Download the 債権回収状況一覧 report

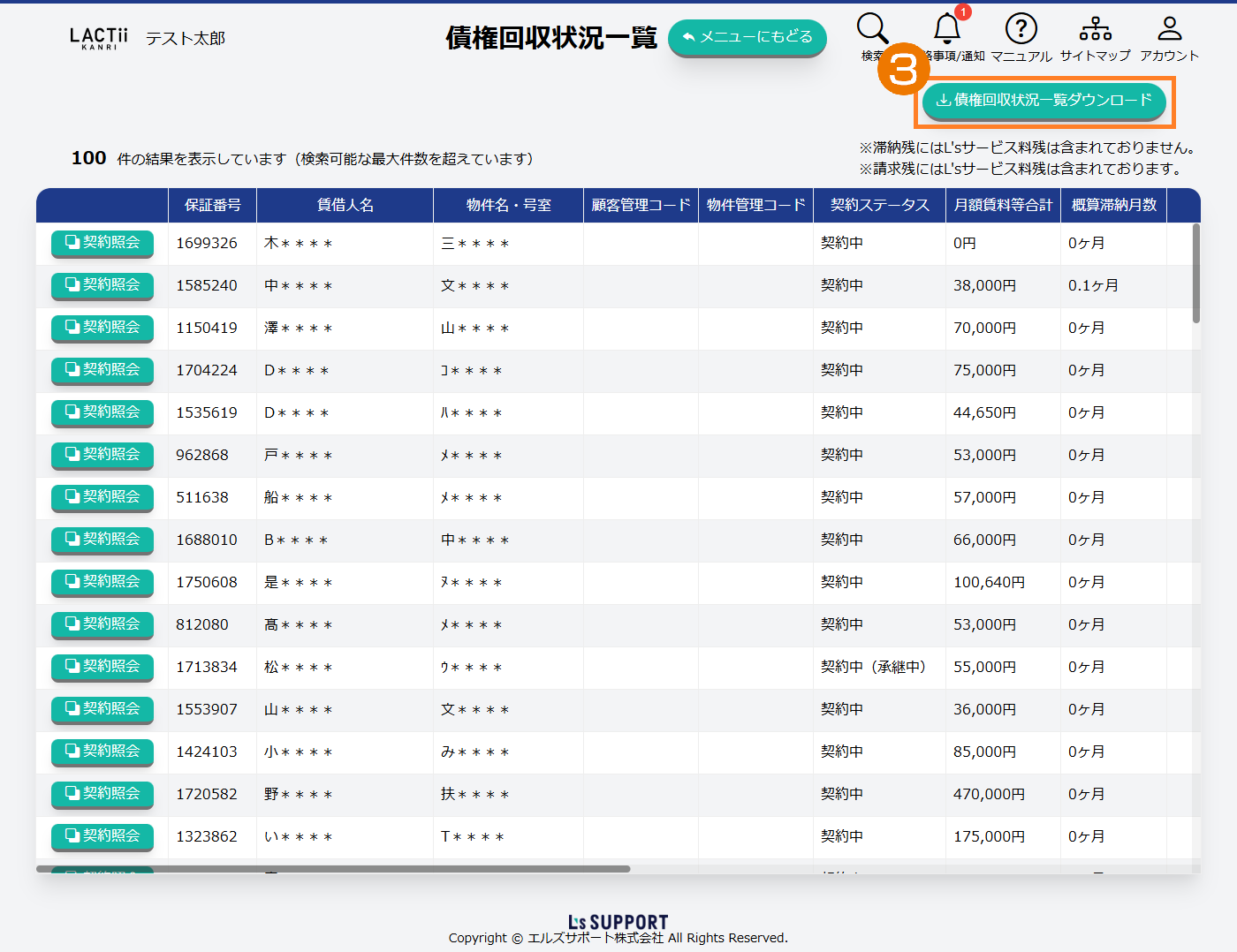click(x=1043, y=101)
